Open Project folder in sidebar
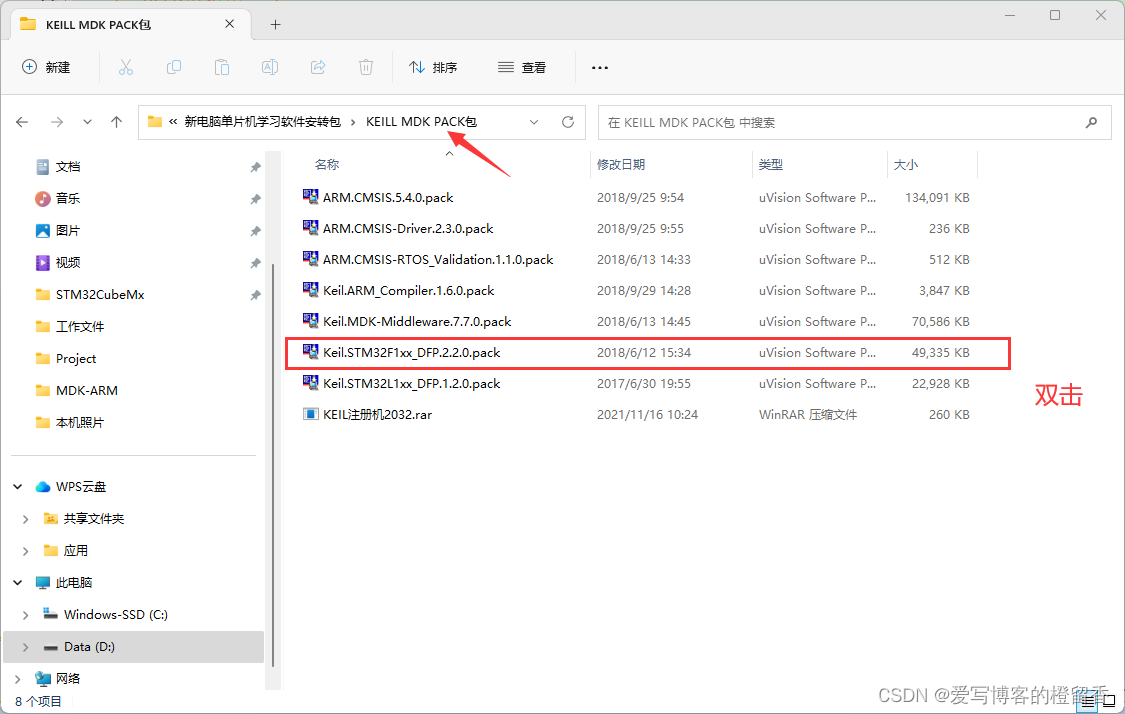This screenshot has width=1125, height=714. [x=76, y=359]
